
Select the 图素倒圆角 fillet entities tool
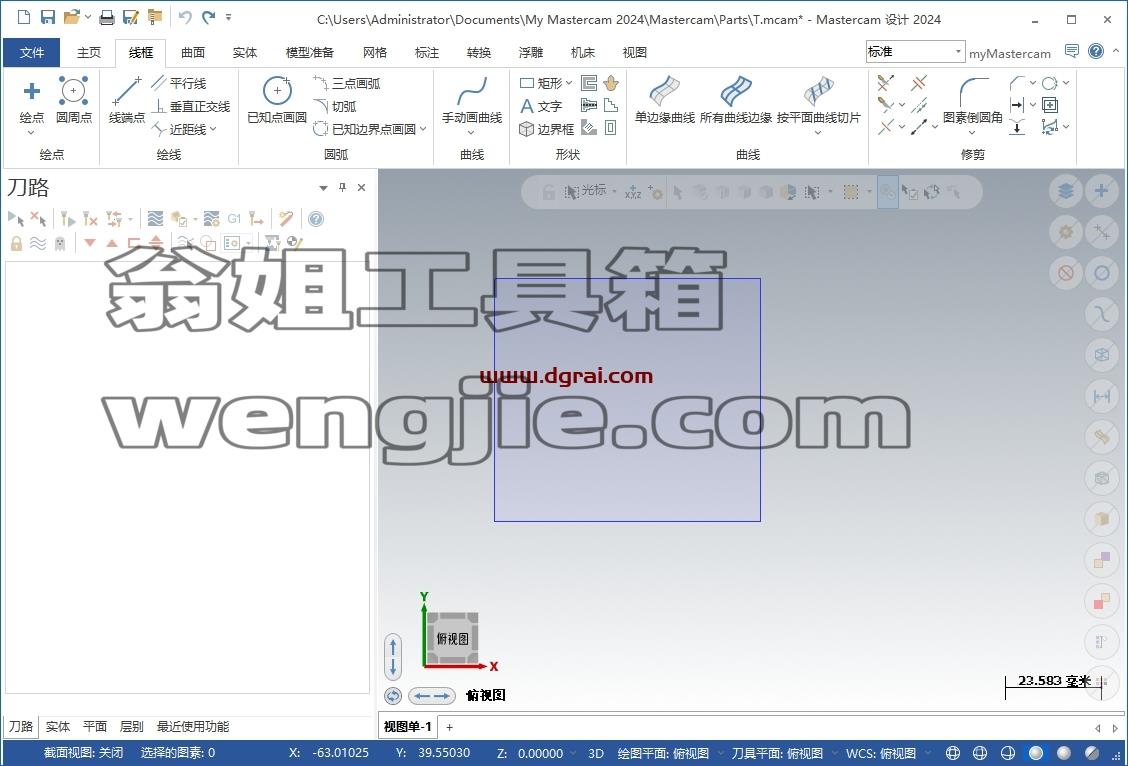coord(973,99)
